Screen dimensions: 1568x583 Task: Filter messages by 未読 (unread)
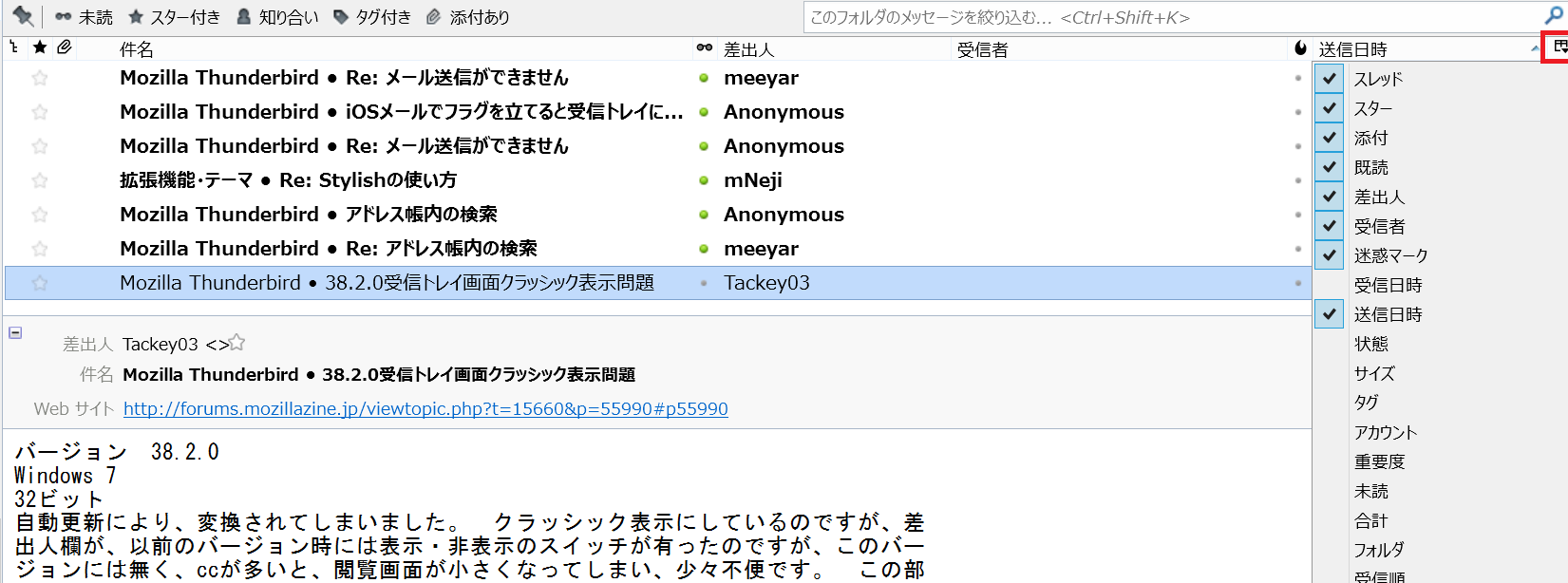pyautogui.click(x=84, y=17)
